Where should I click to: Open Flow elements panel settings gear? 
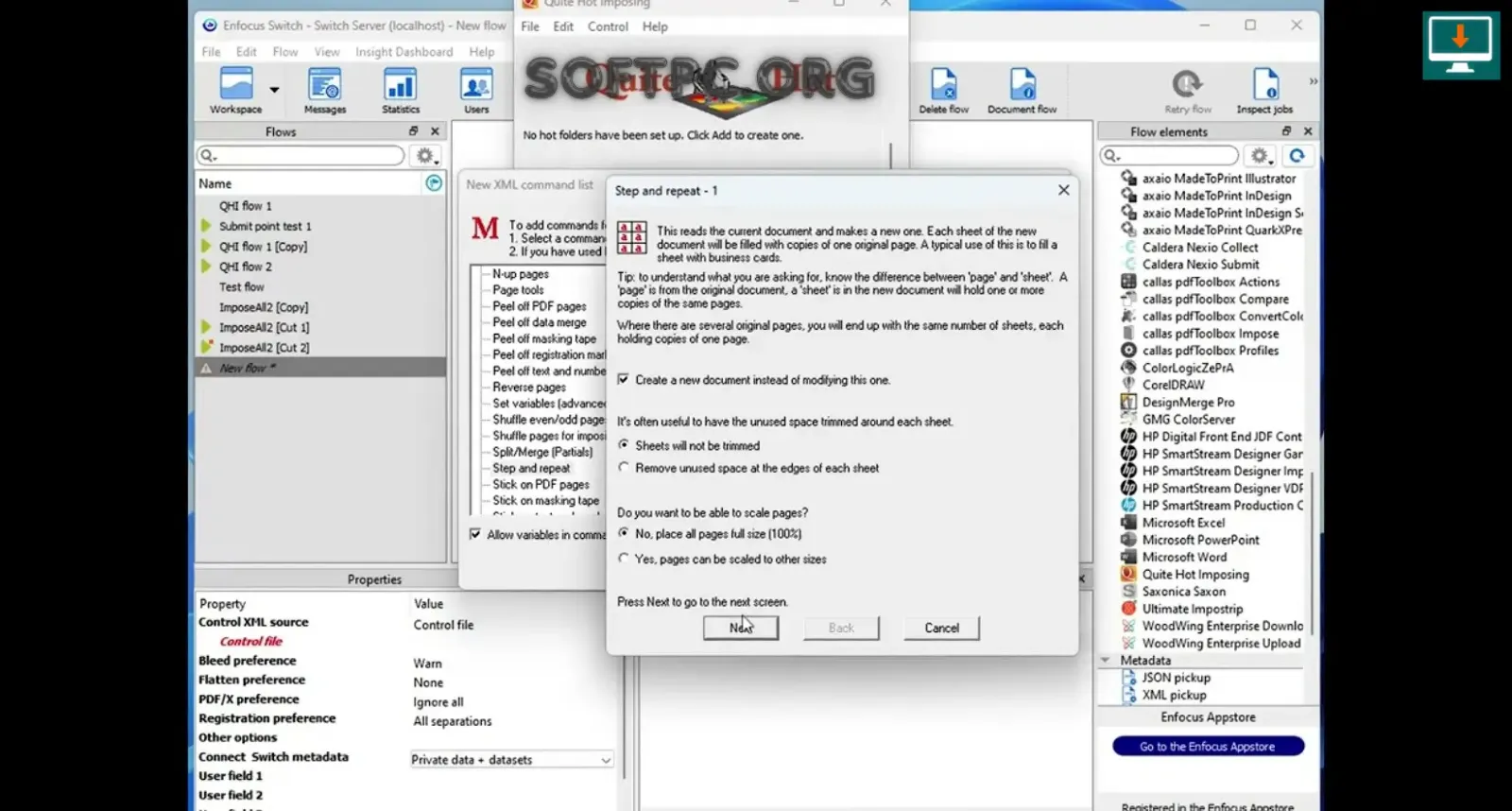(x=1260, y=156)
